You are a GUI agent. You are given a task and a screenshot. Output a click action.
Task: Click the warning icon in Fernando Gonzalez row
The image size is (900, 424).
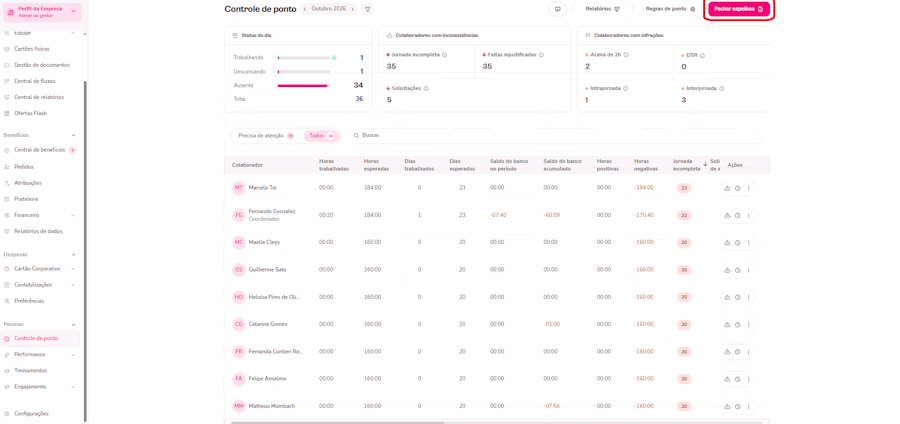pos(727,215)
